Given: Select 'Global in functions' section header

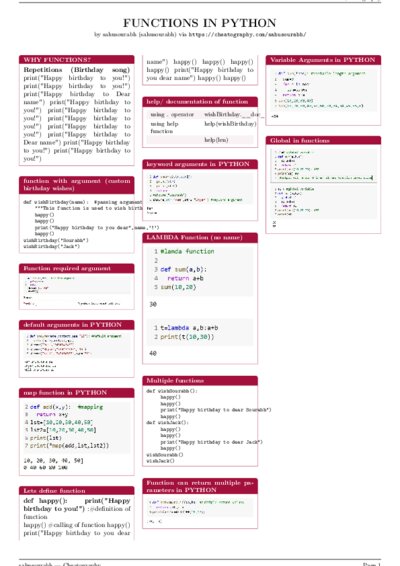Looking at the screenshot, I should 323,140.
